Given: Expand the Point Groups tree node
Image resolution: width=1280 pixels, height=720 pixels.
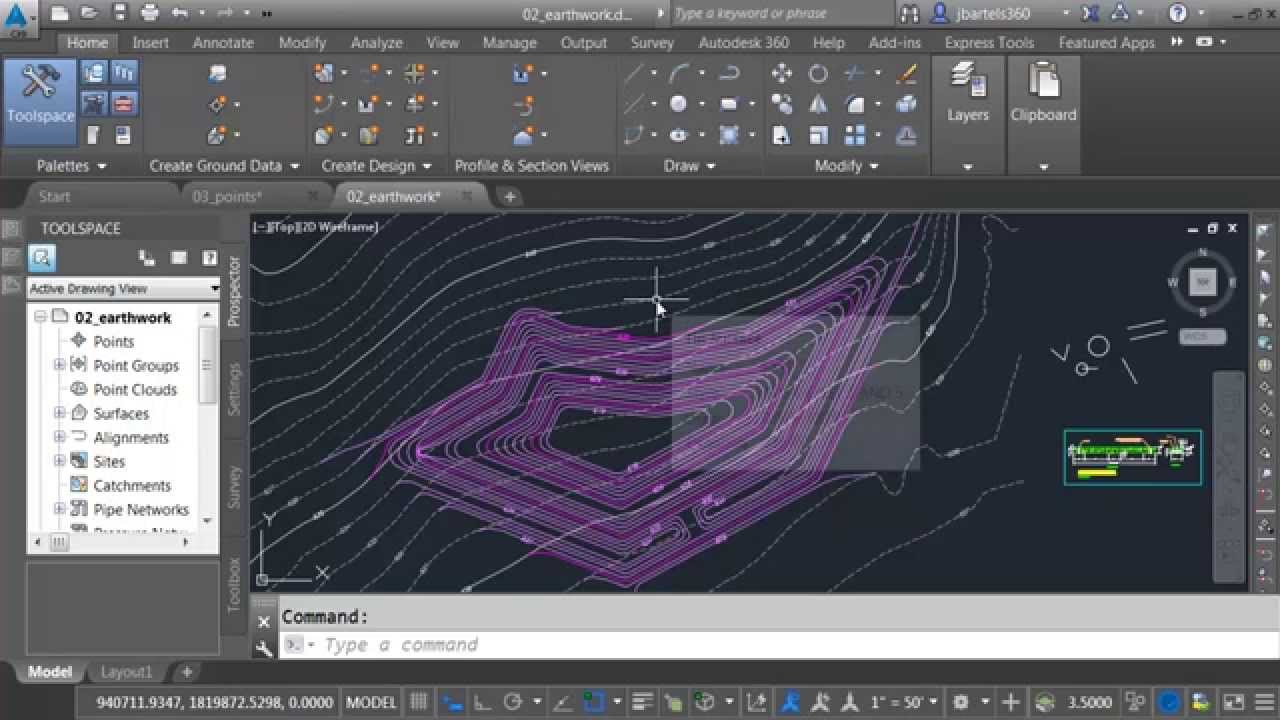Looking at the screenshot, I should 59,365.
